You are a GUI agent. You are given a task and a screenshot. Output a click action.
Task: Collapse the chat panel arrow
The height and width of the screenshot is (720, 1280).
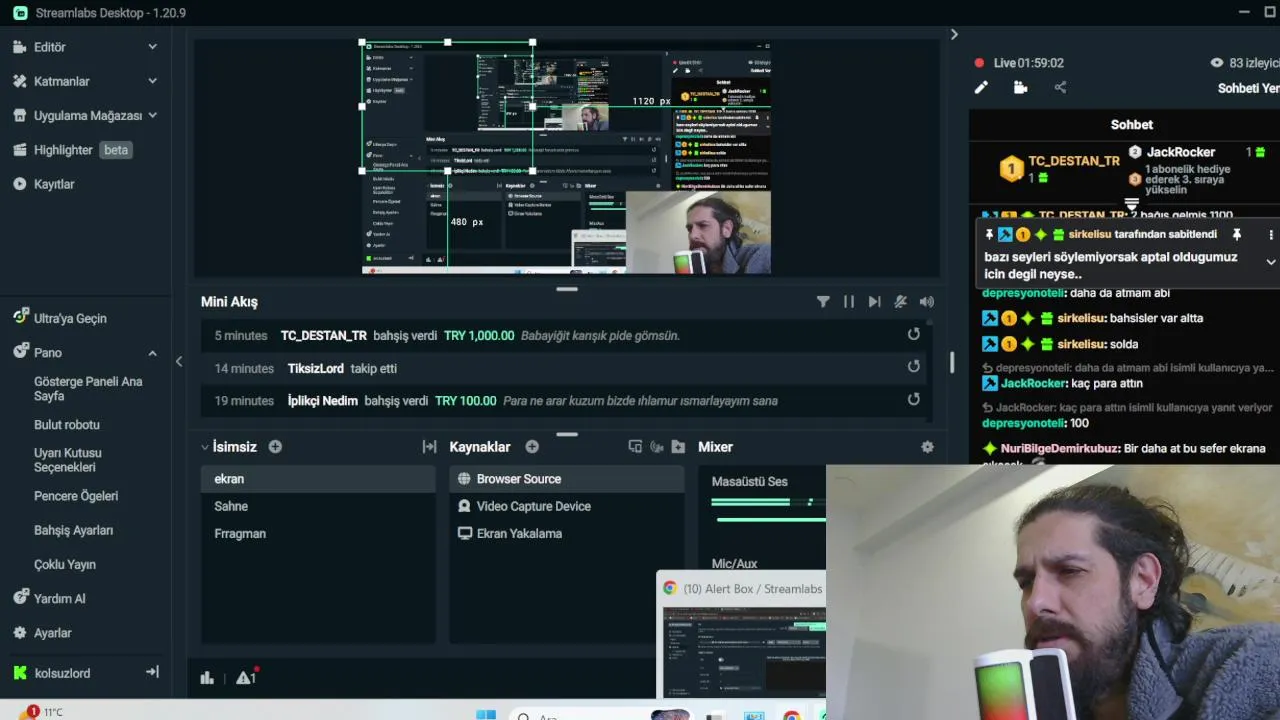pyautogui.click(x=954, y=34)
